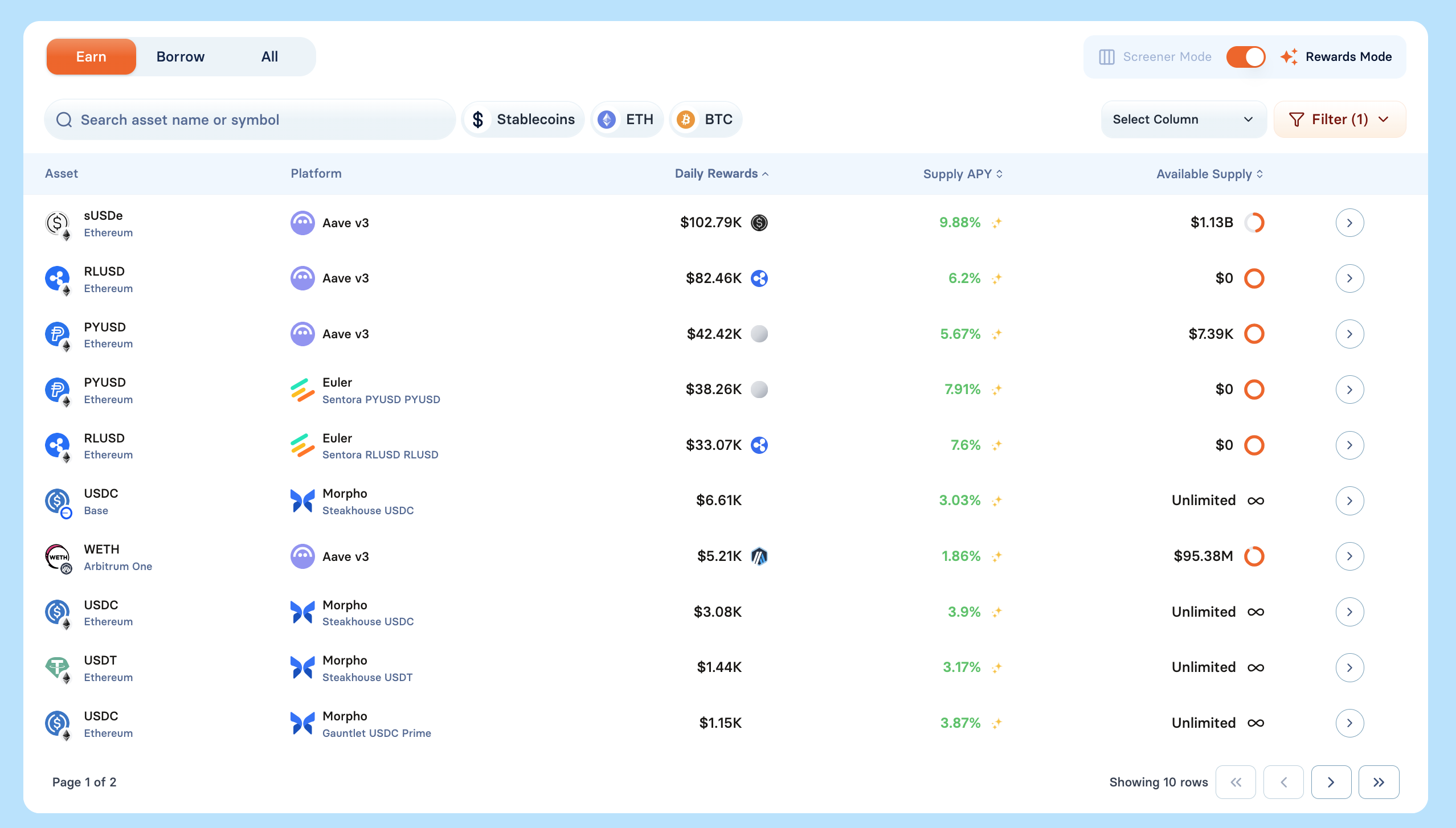Go to the next page
The width and height of the screenshot is (1456, 828).
pyautogui.click(x=1331, y=782)
